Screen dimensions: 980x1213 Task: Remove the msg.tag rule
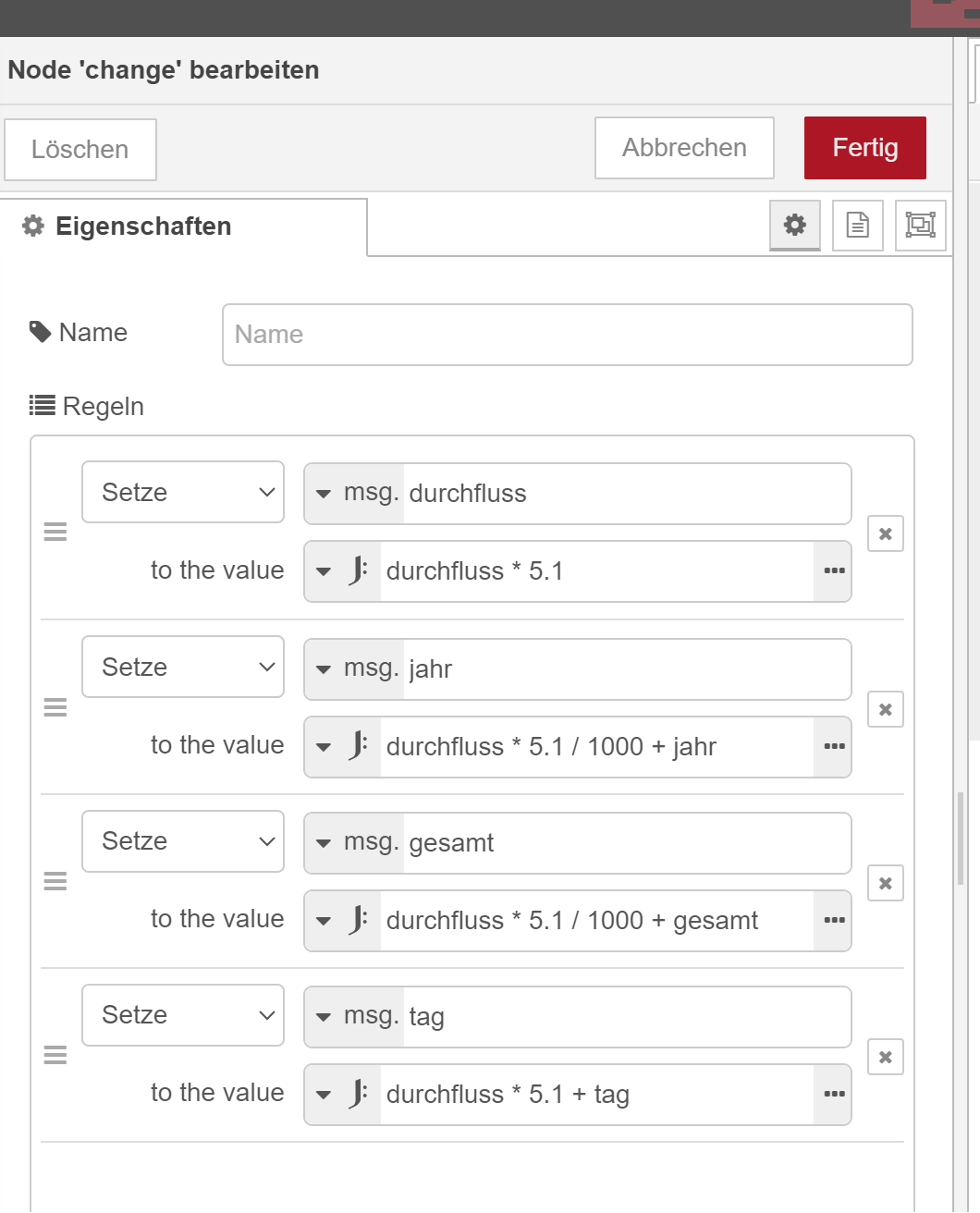[x=885, y=1057]
